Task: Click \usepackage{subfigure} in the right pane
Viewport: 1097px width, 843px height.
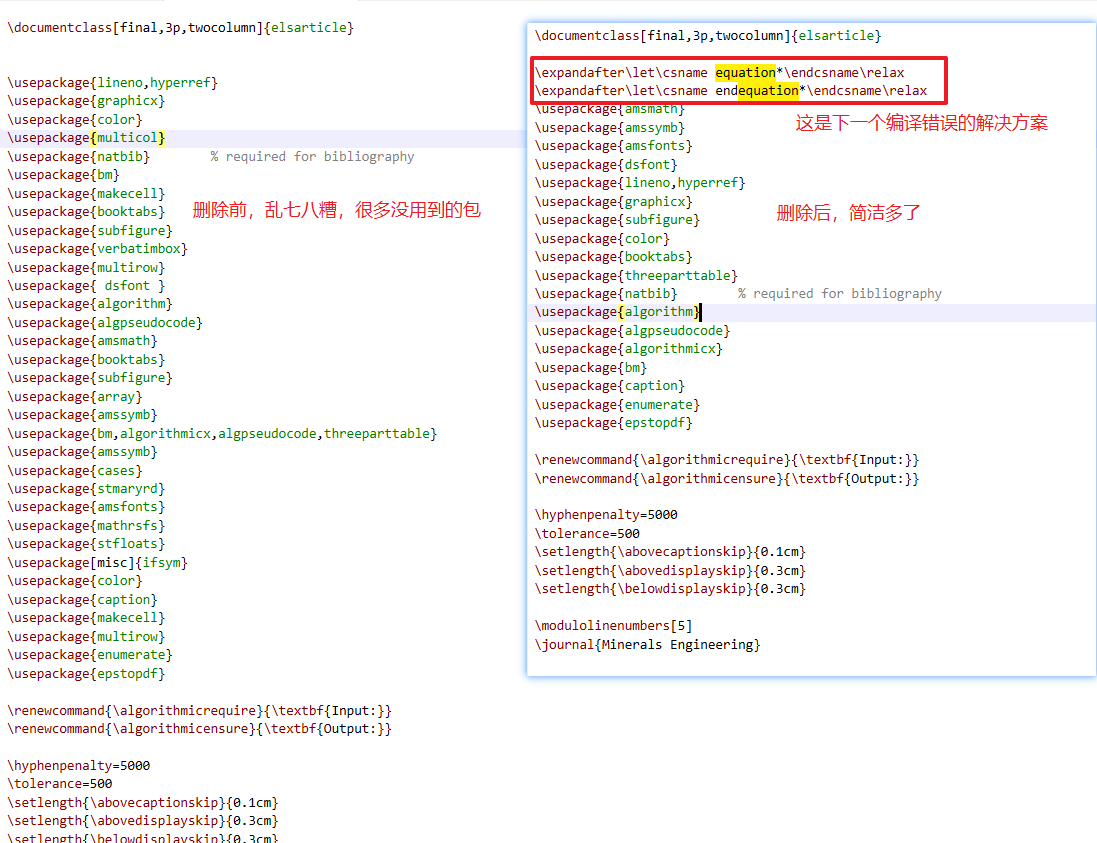Action: (618, 220)
